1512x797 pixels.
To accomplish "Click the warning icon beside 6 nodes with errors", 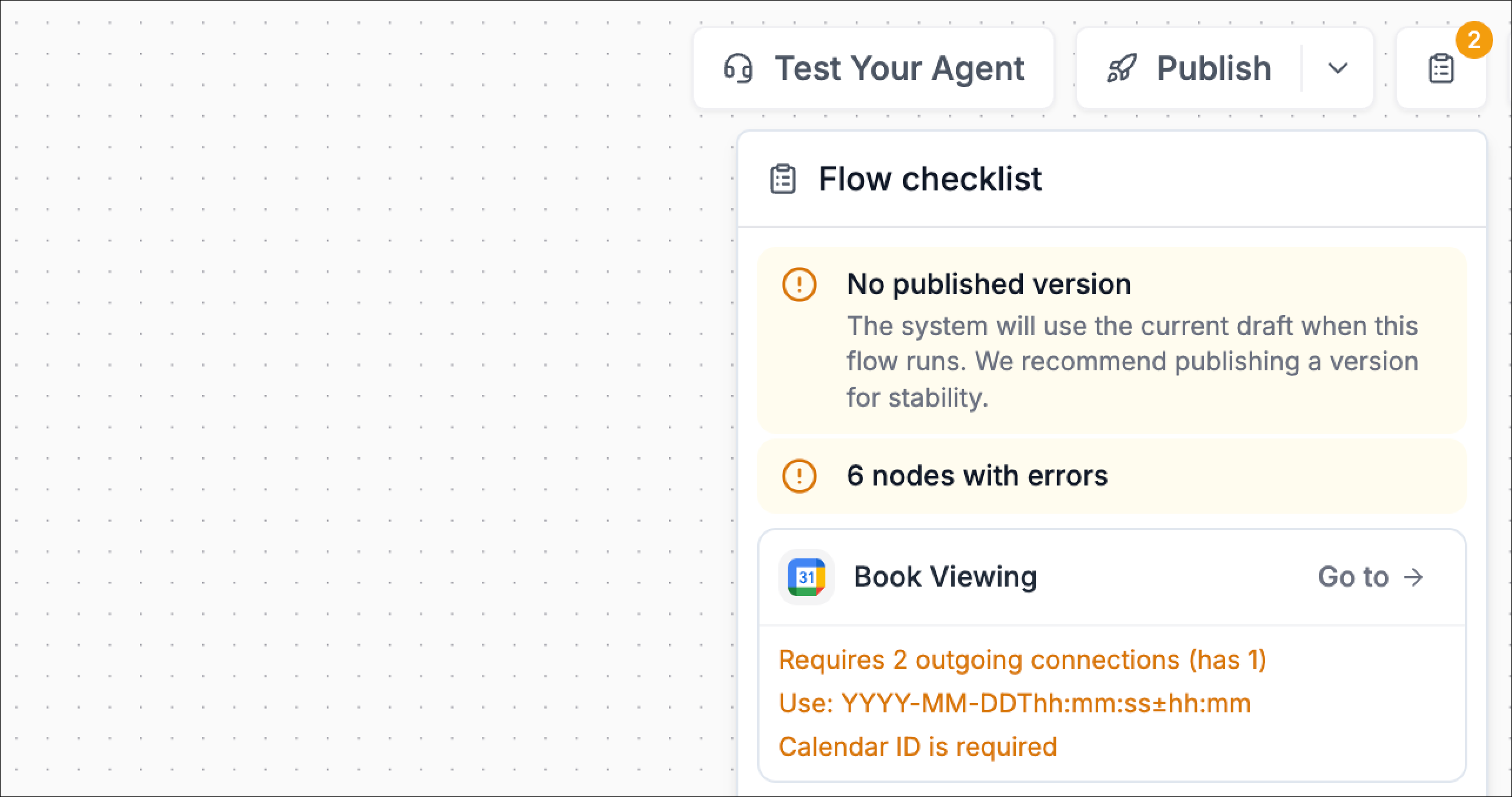I will (x=799, y=475).
